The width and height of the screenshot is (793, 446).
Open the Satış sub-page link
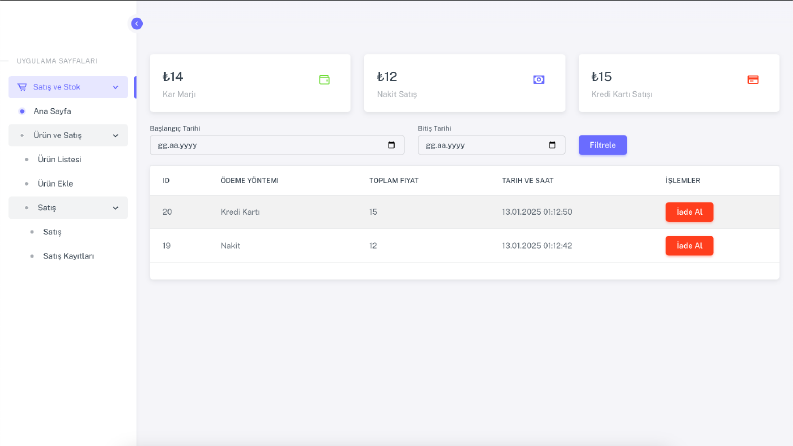click(52, 232)
